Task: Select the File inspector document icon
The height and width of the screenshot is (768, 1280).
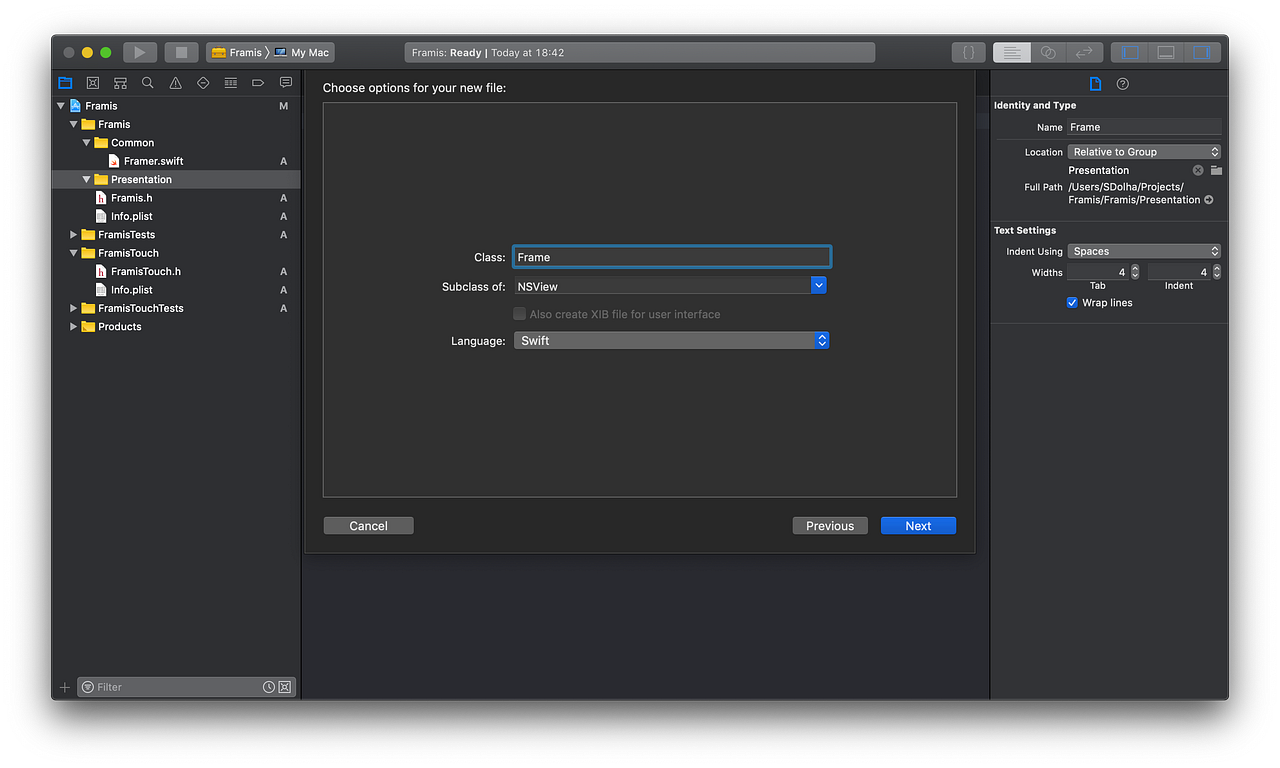Action: tap(1093, 83)
